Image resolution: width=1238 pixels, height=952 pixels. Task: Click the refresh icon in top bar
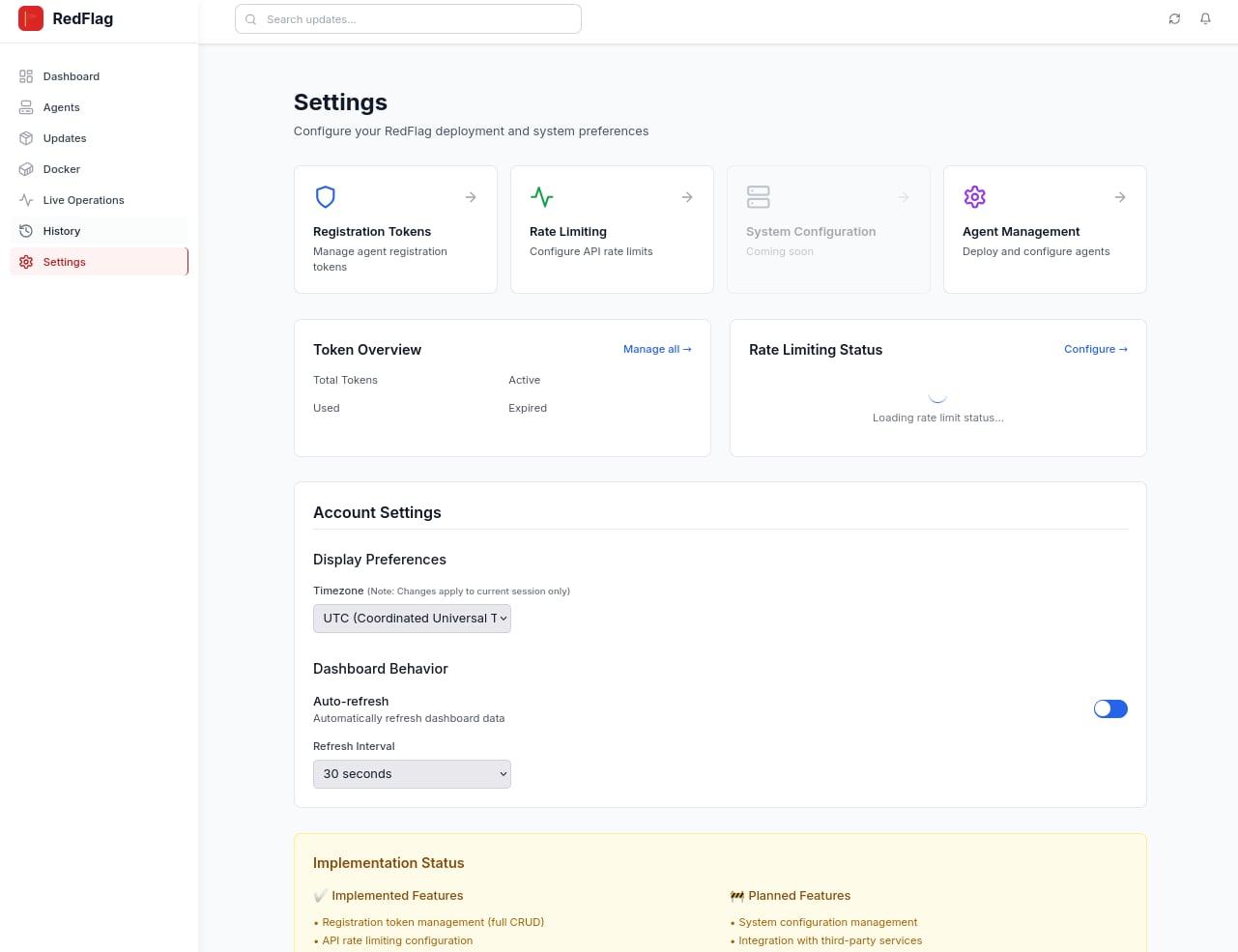click(1174, 18)
